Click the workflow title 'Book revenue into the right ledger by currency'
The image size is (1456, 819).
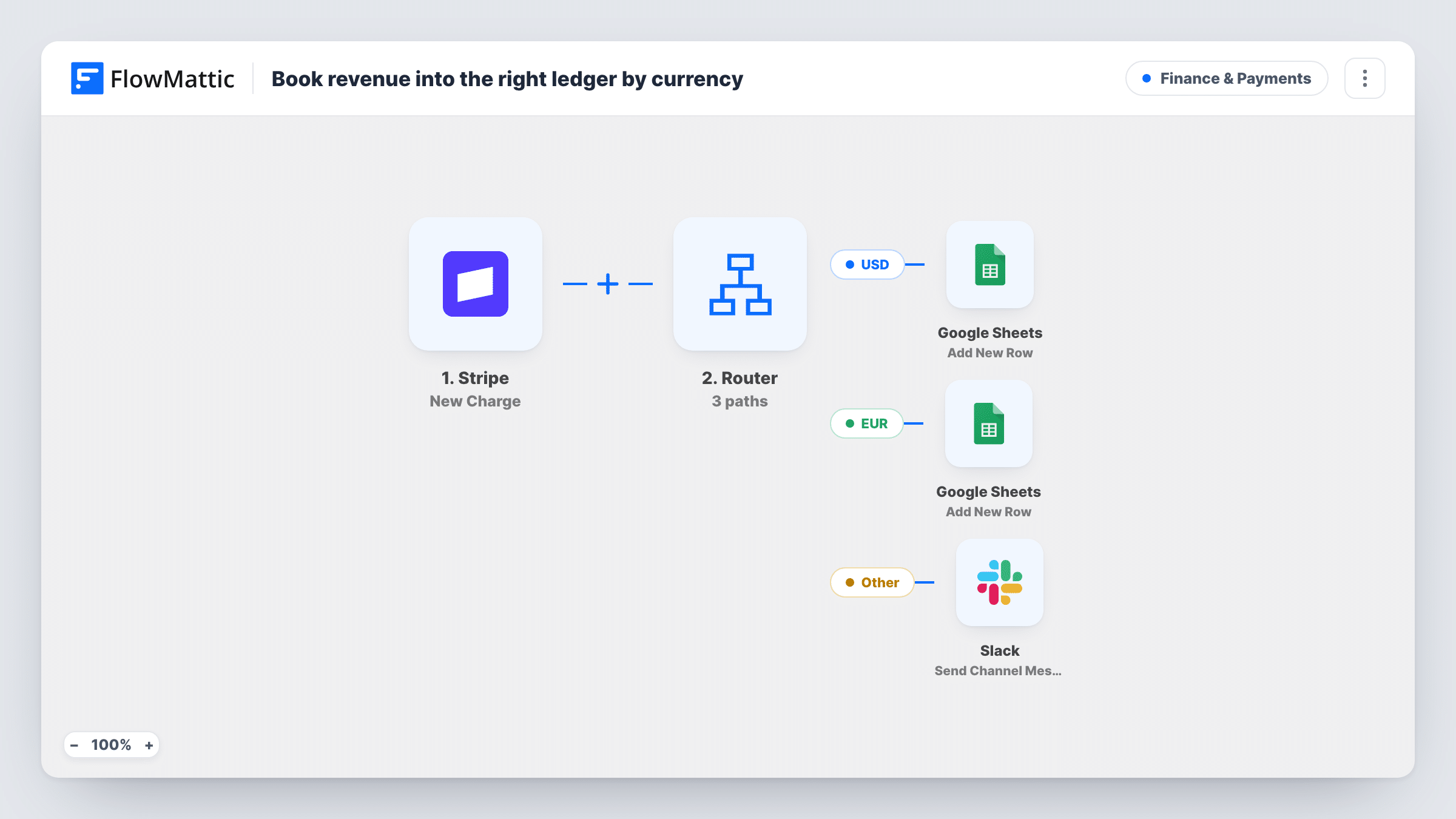pos(507,79)
